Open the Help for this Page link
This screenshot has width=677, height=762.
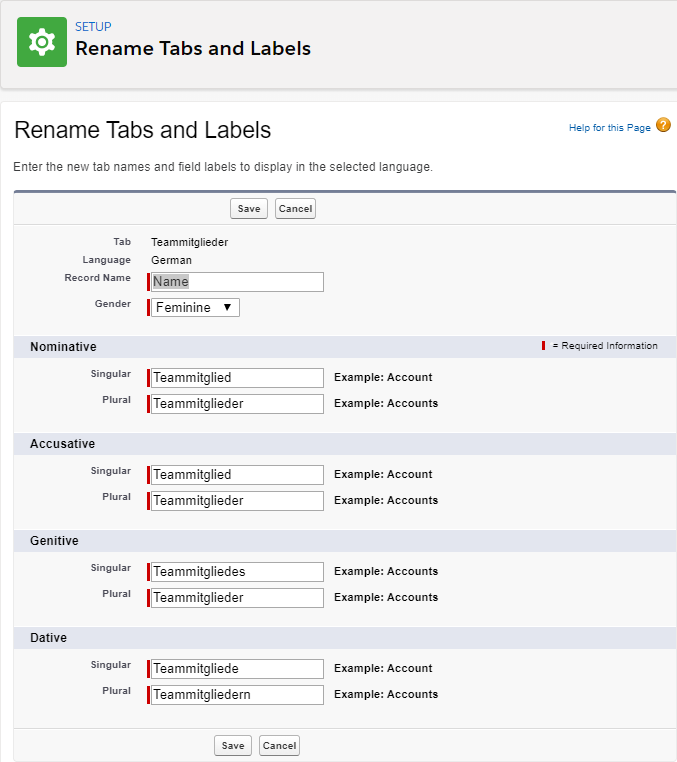point(609,128)
